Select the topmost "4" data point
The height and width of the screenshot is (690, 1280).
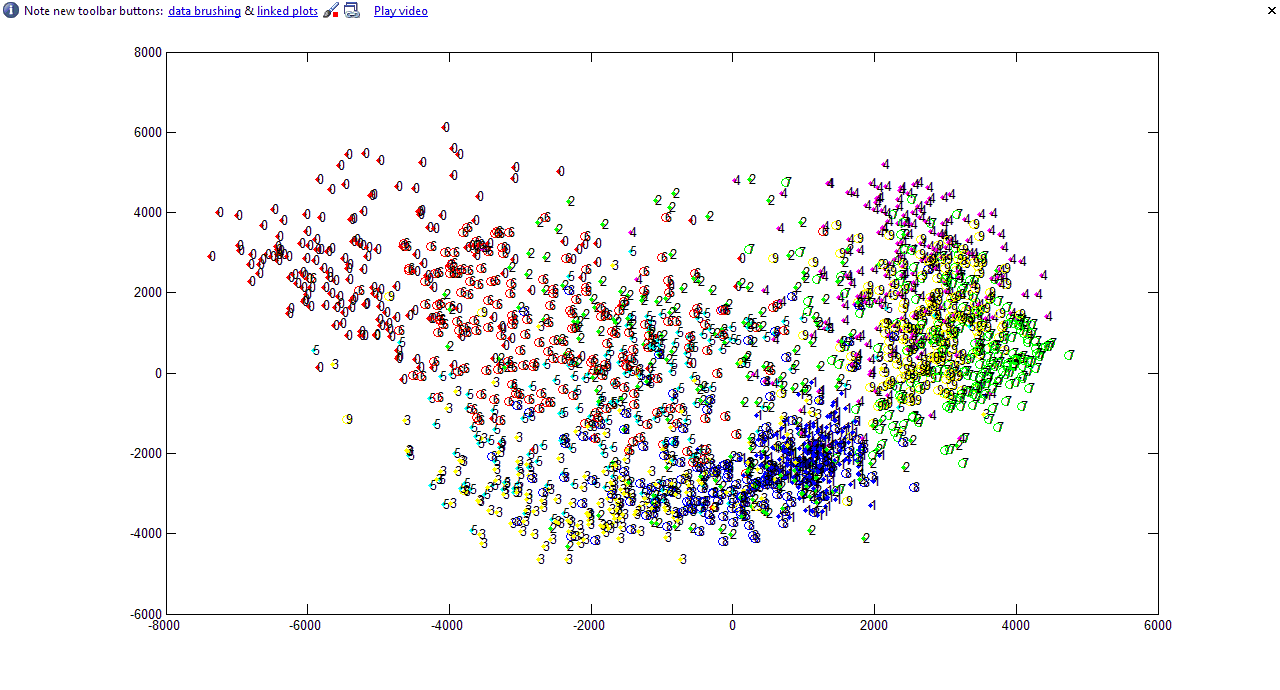(885, 164)
